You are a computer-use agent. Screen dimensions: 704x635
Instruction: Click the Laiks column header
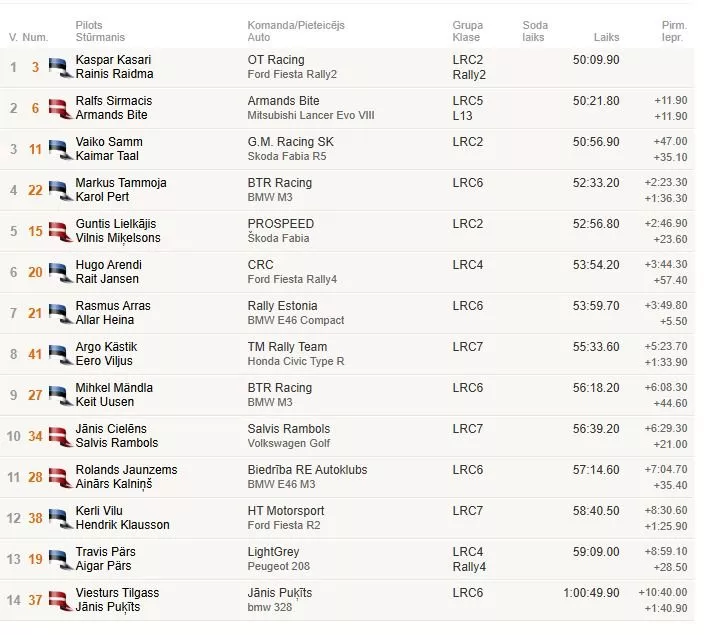tap(606, 37)
